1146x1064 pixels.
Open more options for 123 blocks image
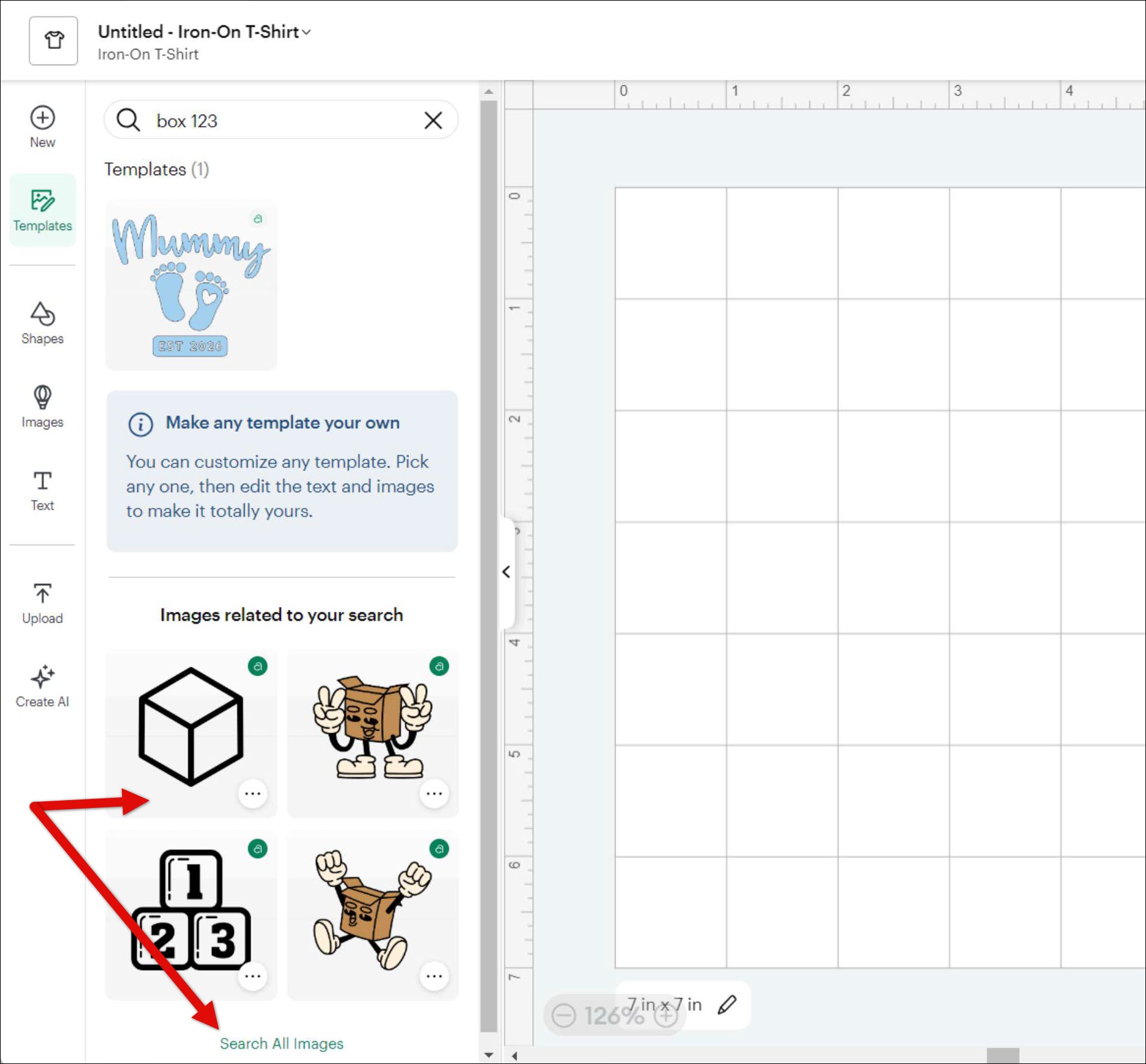click(x=253, y=976)
